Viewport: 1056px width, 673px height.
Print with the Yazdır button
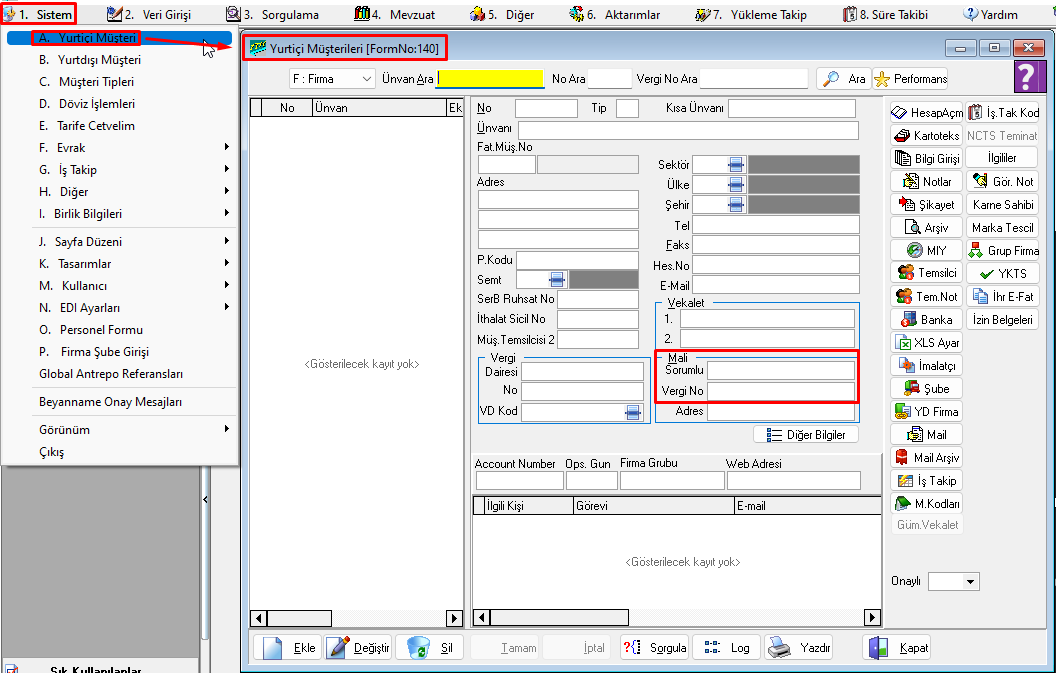tap(799, 647)
